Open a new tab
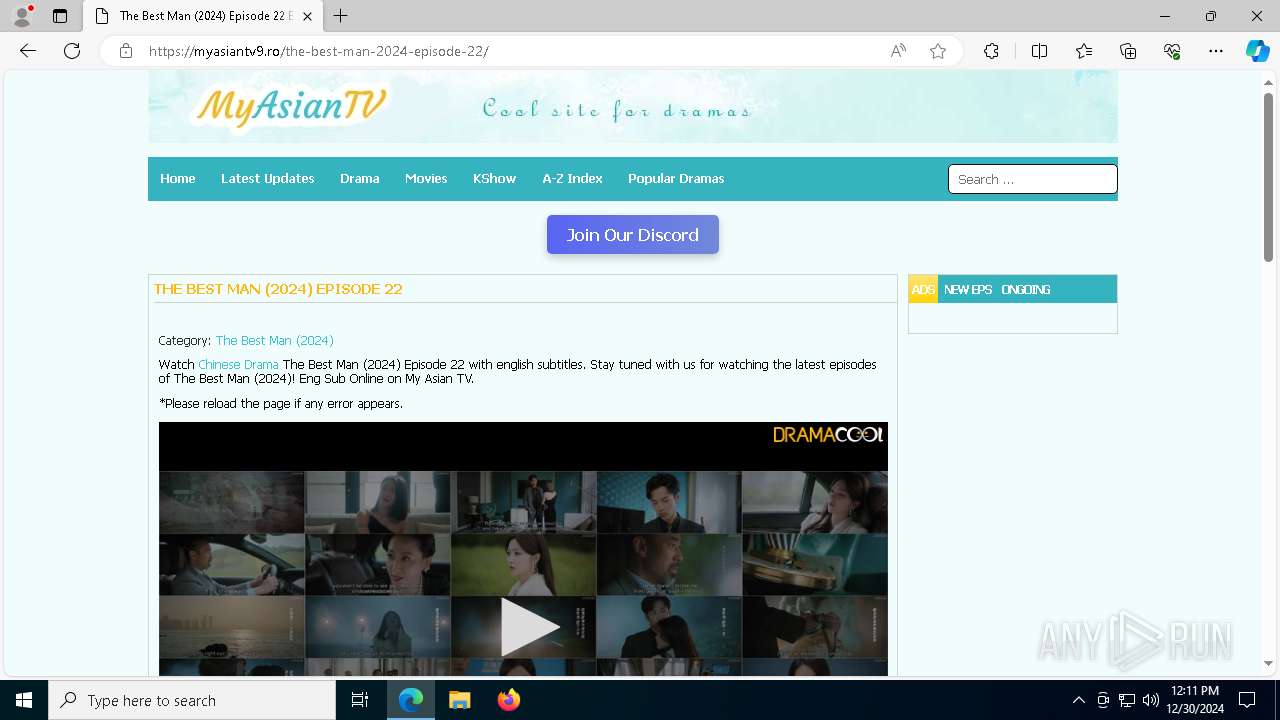This screenshot has width=1280, height=720. pos(341,16)
